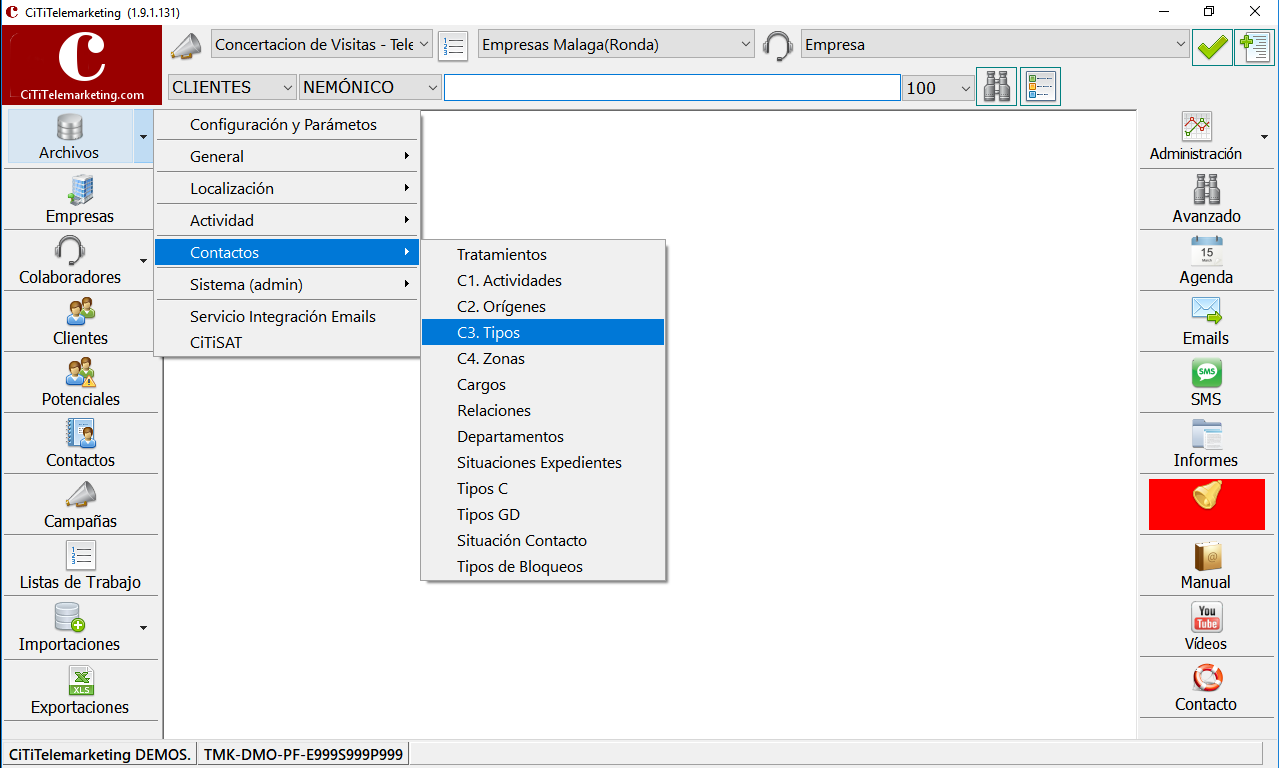
Task: Click the binoculars search icon in toolbar
Action: coord(996,87)
